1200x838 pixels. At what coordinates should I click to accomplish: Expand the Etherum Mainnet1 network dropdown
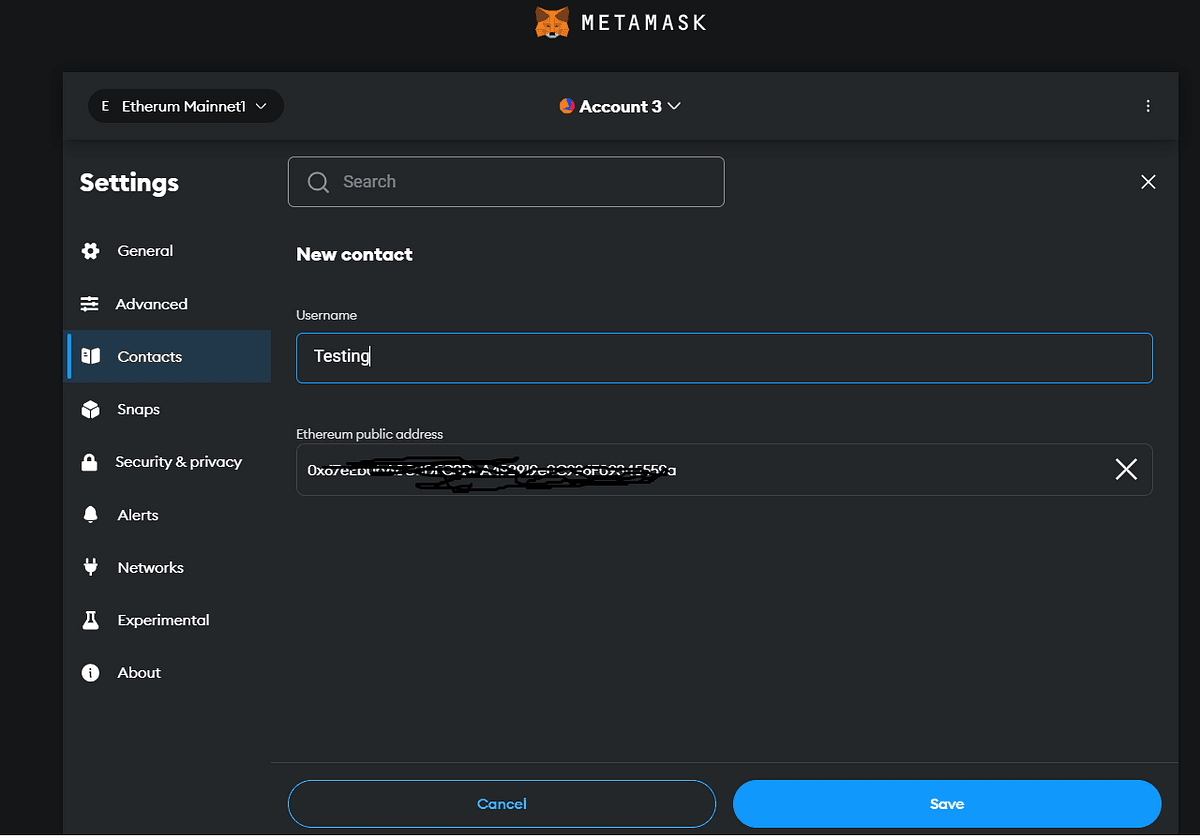point(186,106)
